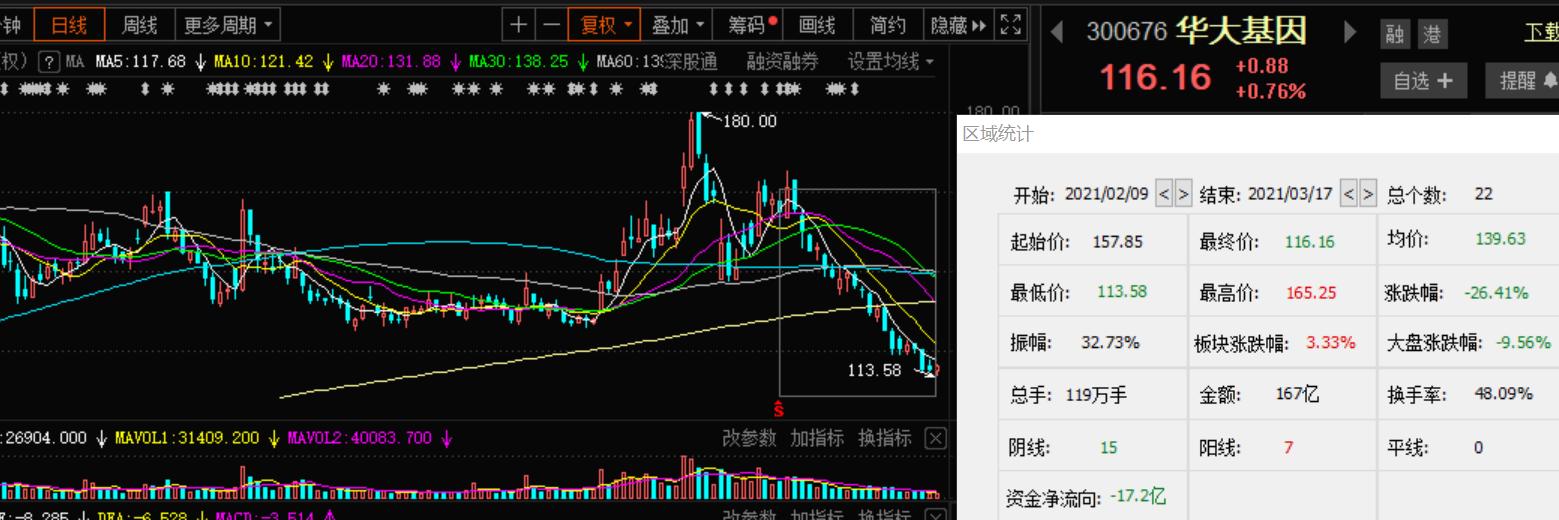Click percent change +0.76%
The height and width of the screenshot is (520, 1559).
(1271, 92)
